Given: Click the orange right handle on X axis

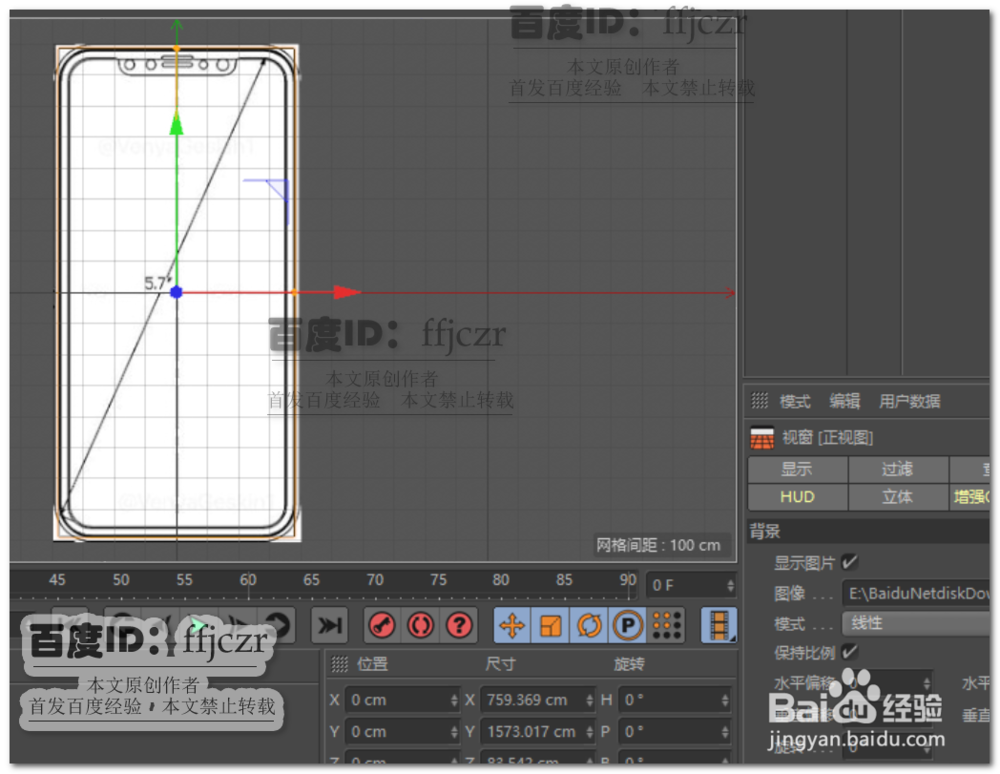Looking at the screenshot, I should [294, 293].
